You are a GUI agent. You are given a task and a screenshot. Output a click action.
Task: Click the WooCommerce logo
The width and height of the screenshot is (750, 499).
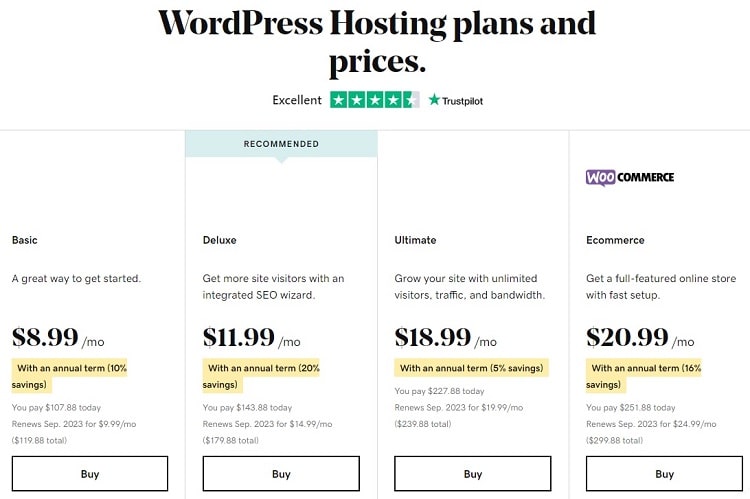point(629,177)
